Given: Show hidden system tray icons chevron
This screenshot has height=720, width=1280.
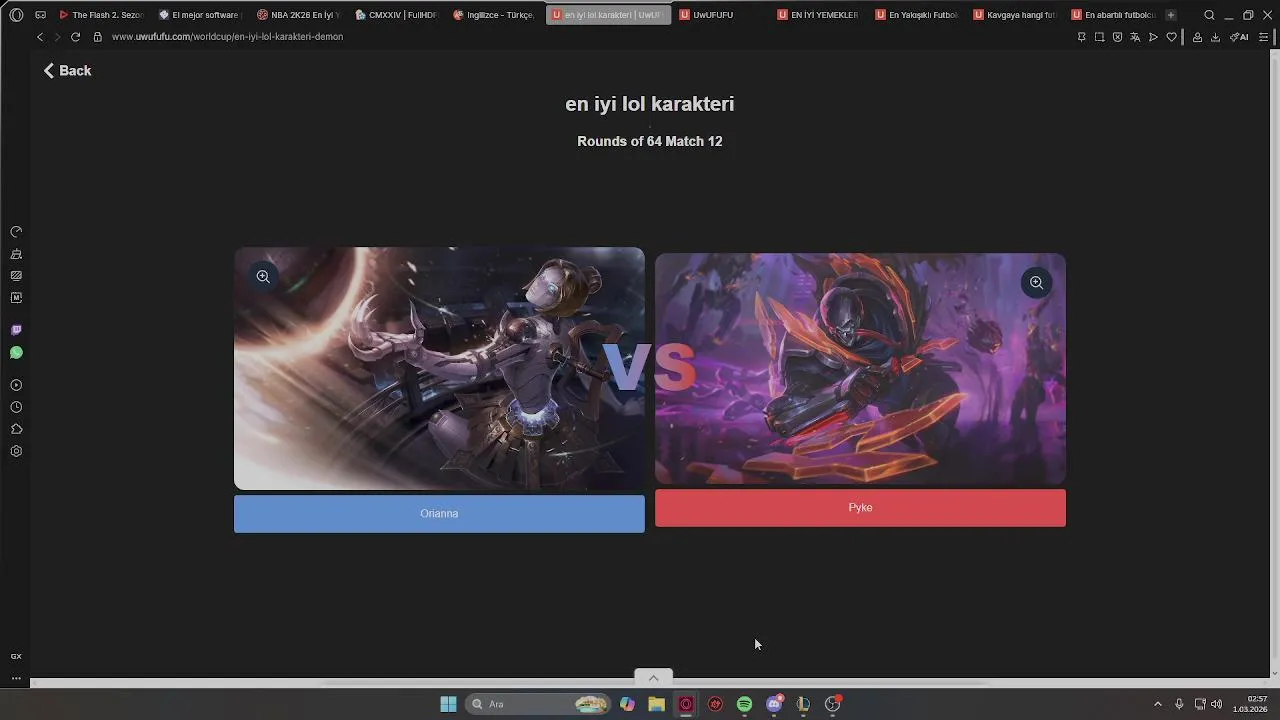Looking at the screenshot, I should 1158,704.
